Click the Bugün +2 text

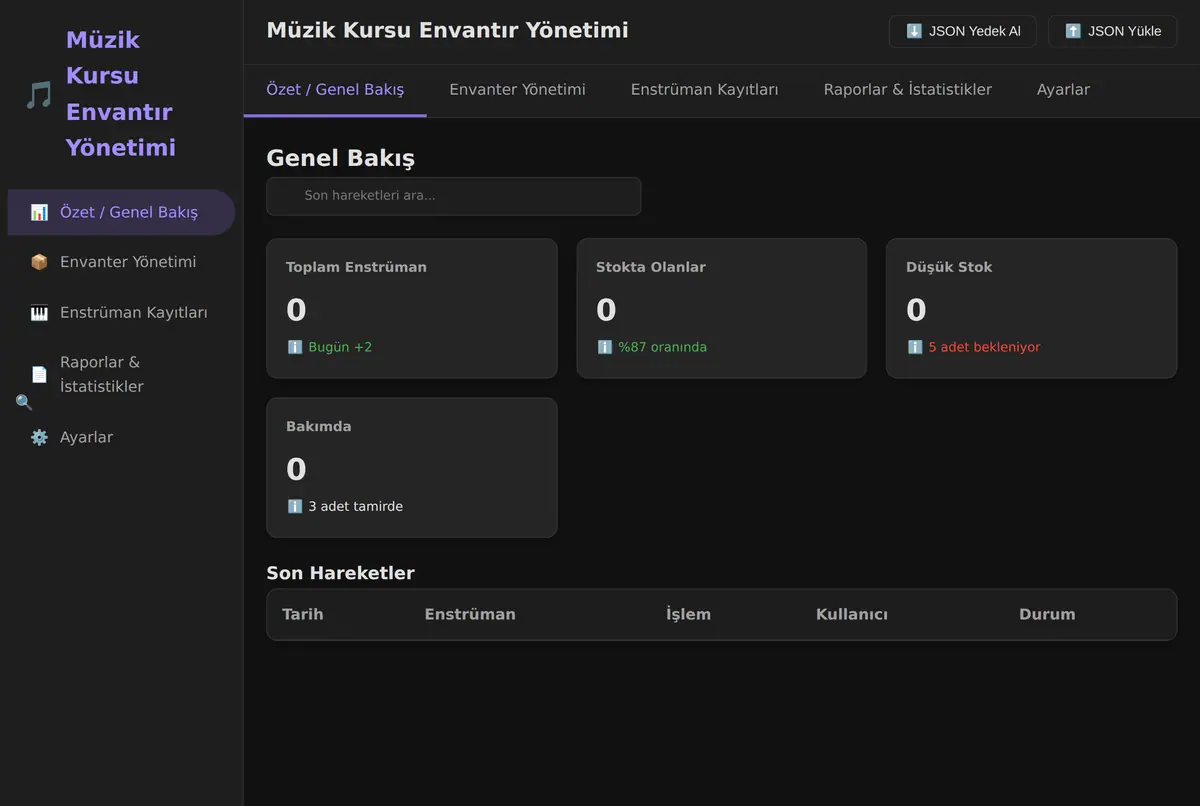click(x=340, y=347)
